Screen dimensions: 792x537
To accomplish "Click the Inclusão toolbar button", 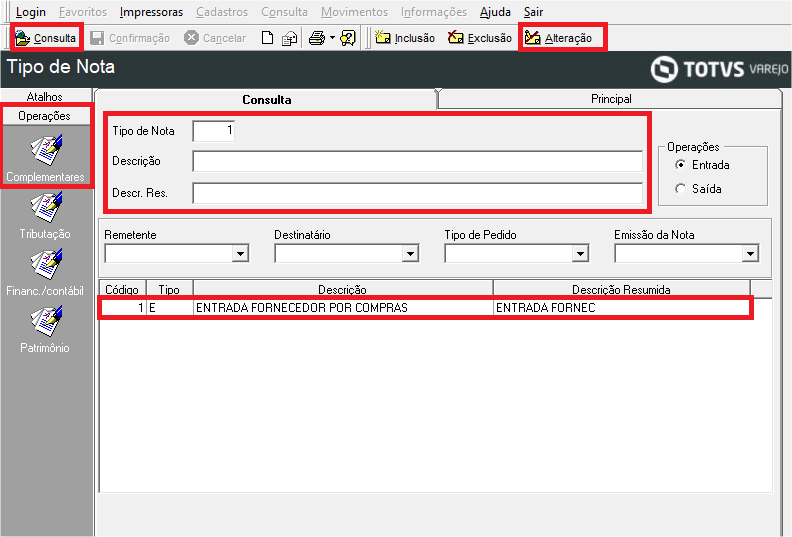I will pyautogui.click(x=405, y=38).
